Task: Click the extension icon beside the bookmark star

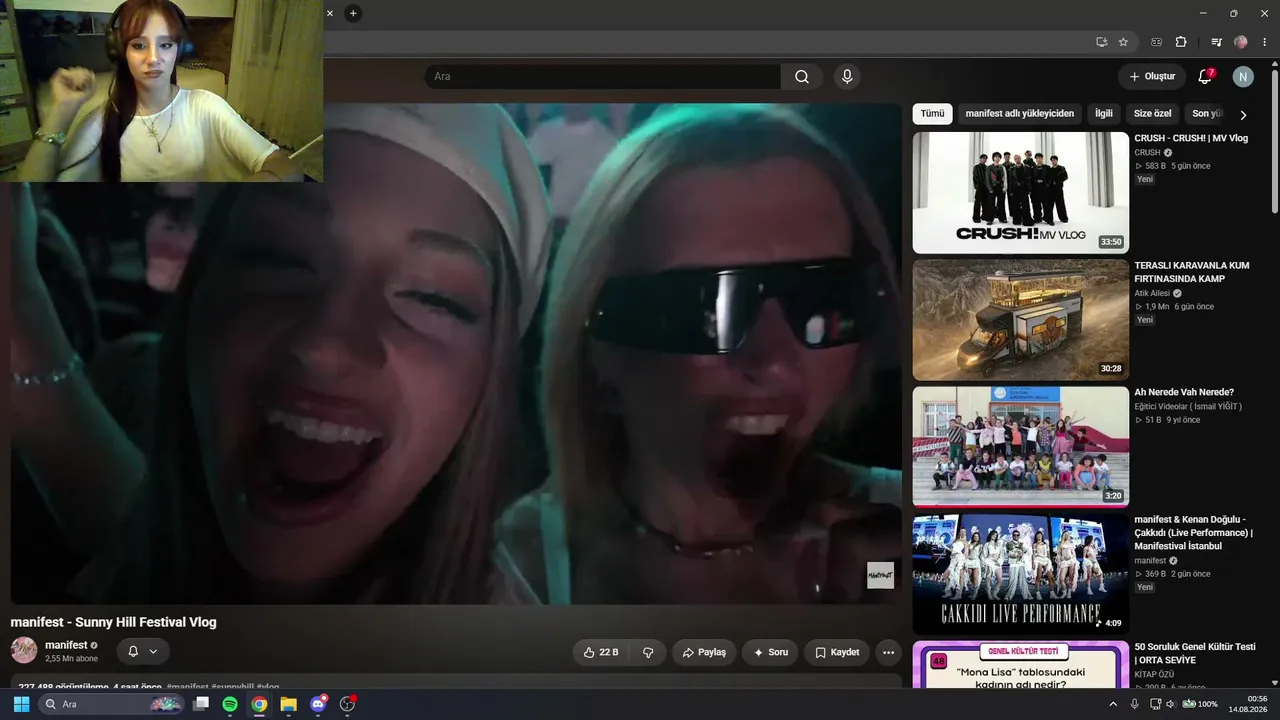Action: [1157, 42]
